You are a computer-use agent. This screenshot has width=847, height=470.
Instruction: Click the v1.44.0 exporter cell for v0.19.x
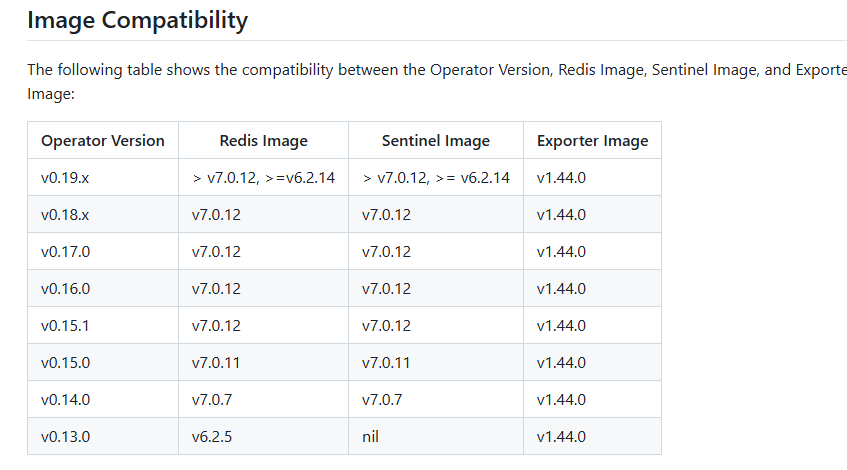click(593, 177)
